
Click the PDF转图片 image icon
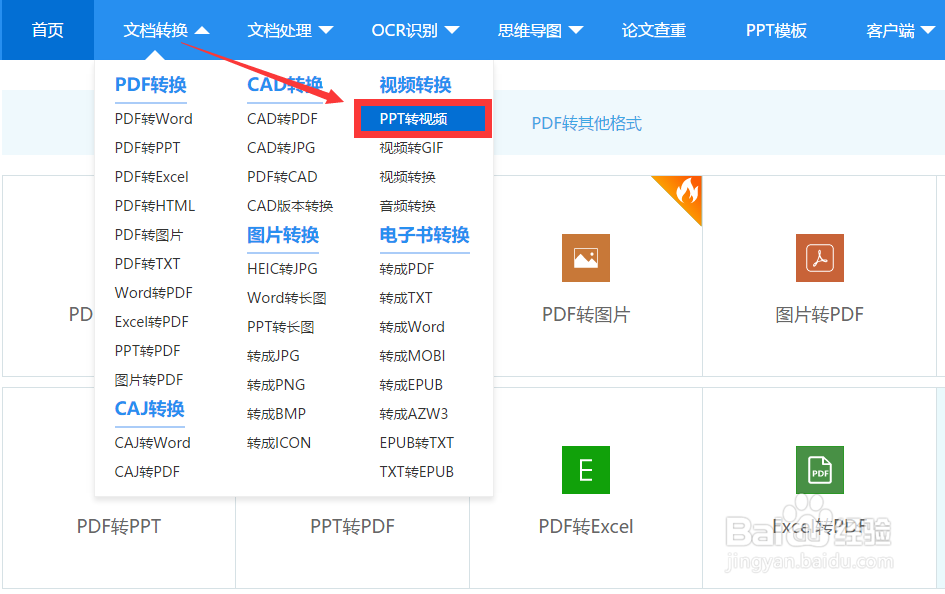click(x=585, y=258)
